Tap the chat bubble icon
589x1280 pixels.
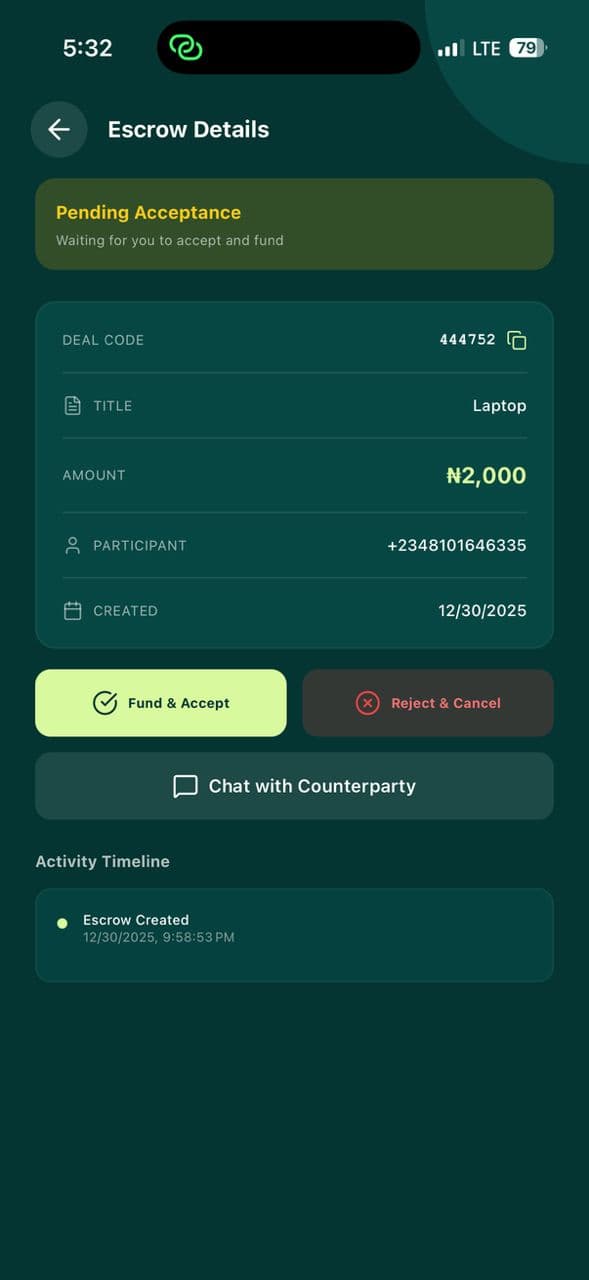pos(185,786)
